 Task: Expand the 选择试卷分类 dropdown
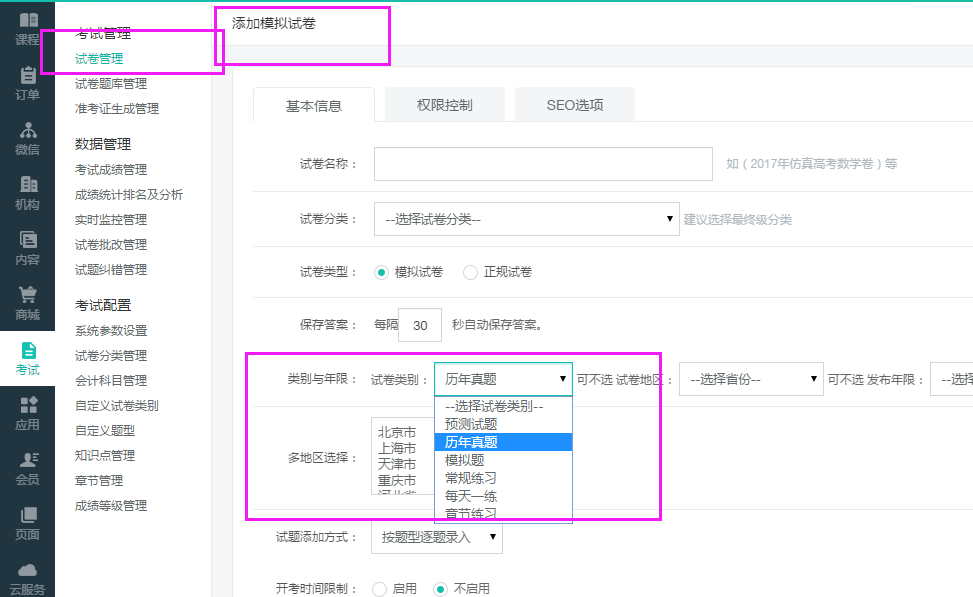[526, 219]
